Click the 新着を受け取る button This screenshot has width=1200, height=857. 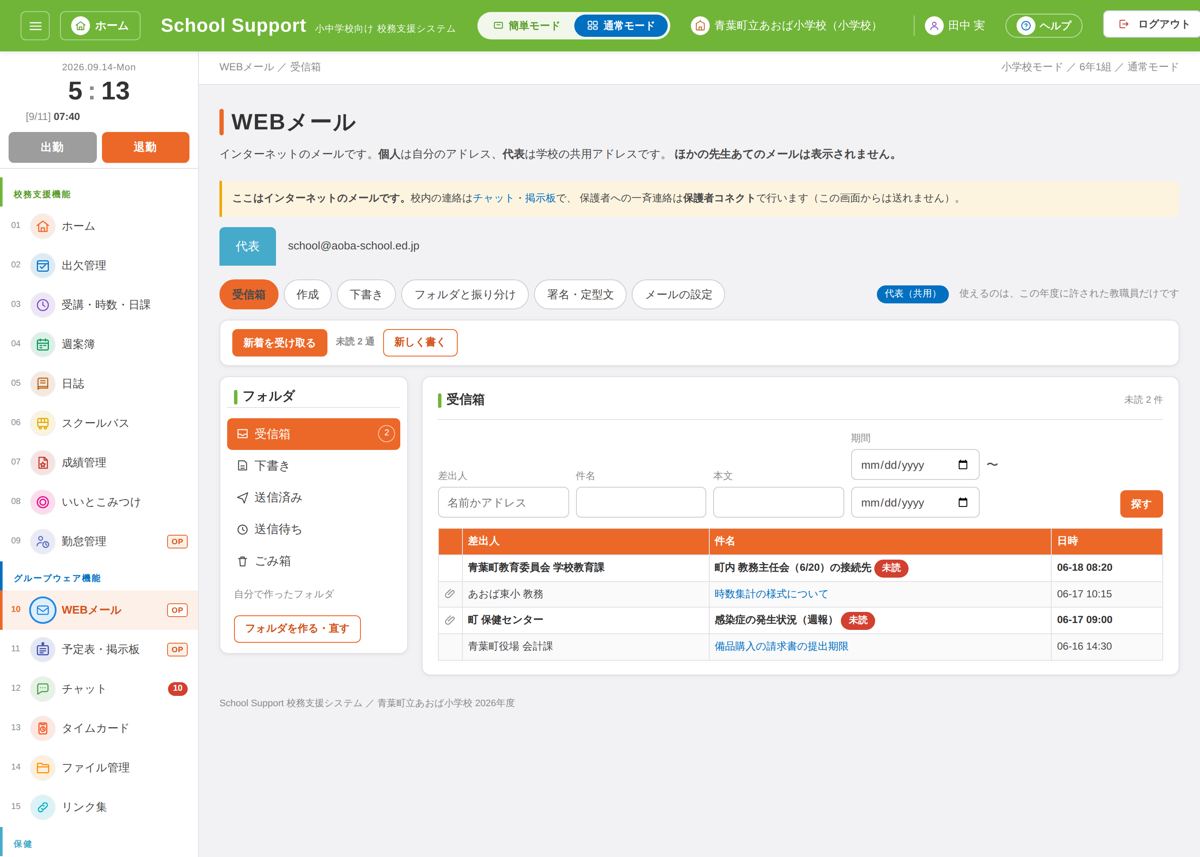[279, 343]
